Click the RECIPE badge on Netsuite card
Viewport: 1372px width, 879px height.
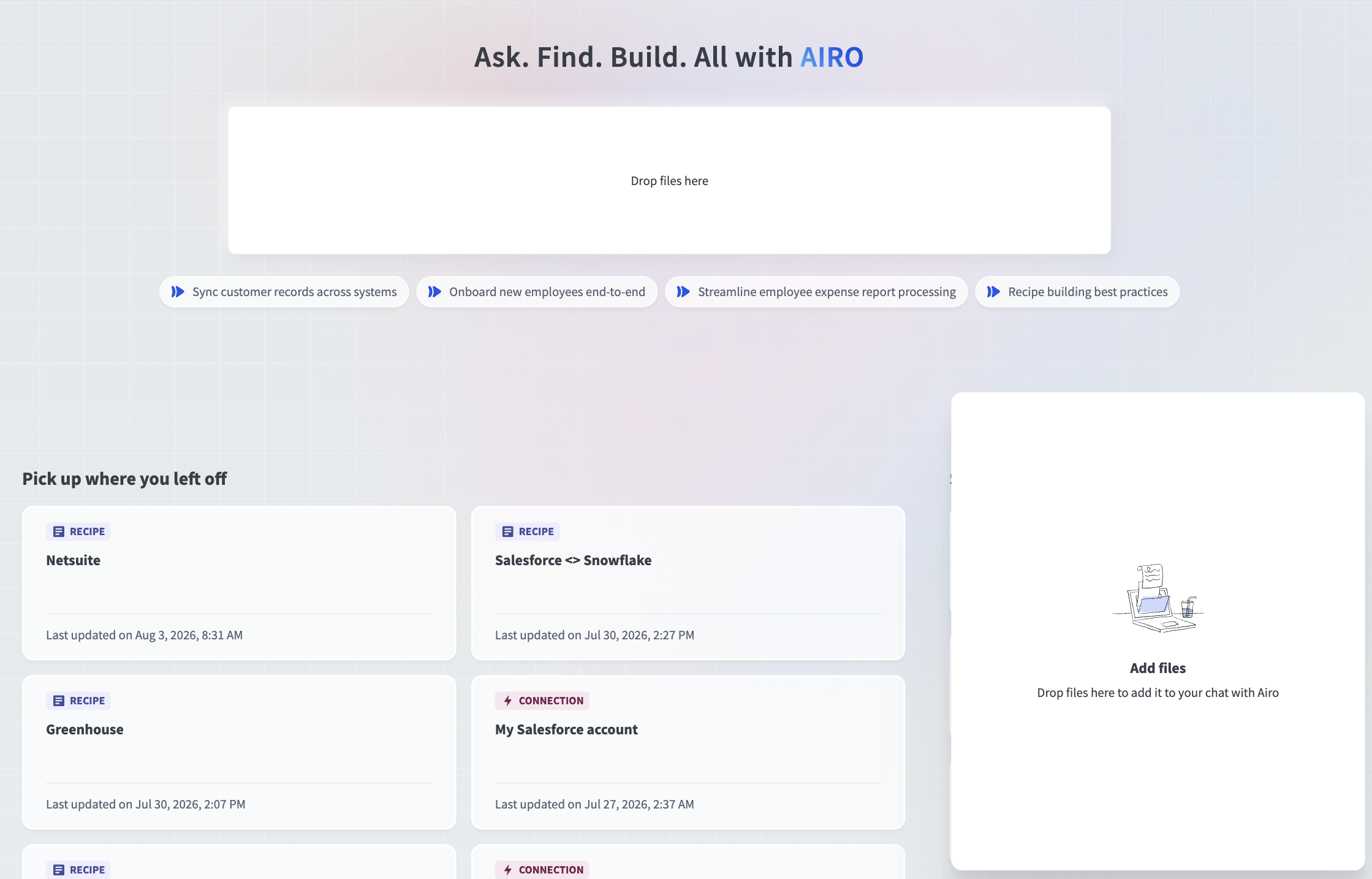click(78, 531)
